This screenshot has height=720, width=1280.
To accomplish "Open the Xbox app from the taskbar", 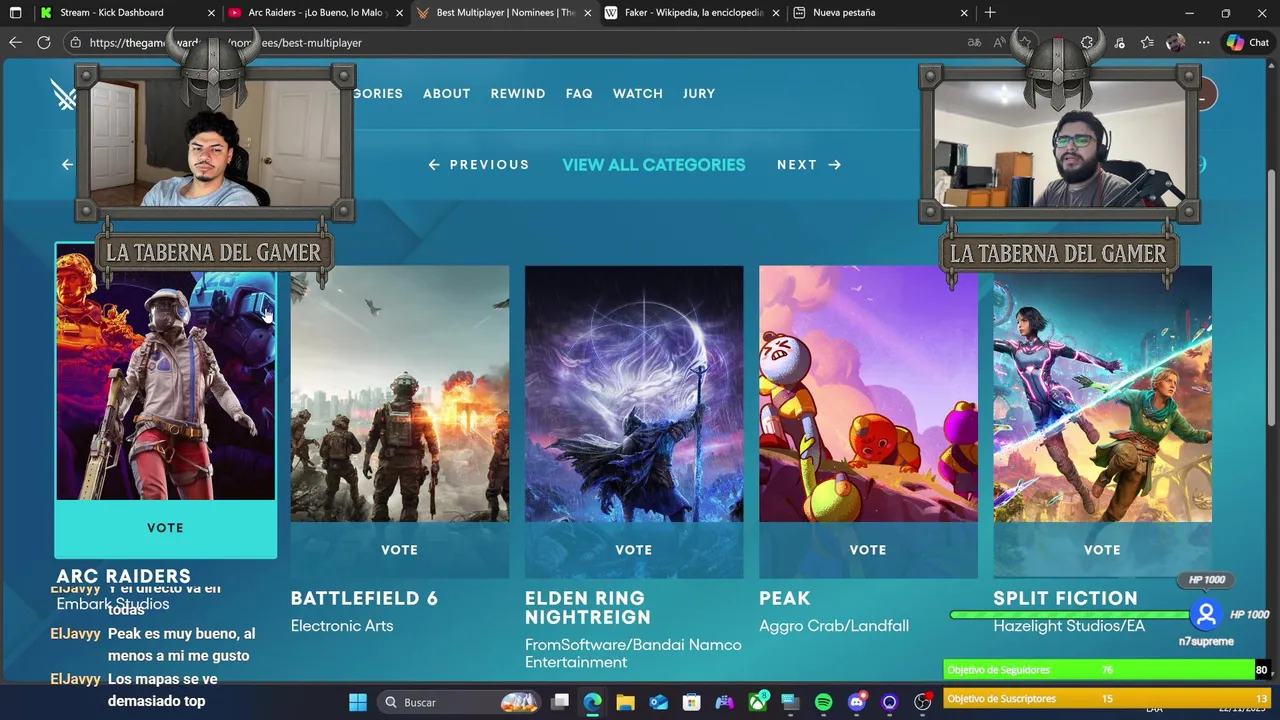I will click(x=758, y=702).
